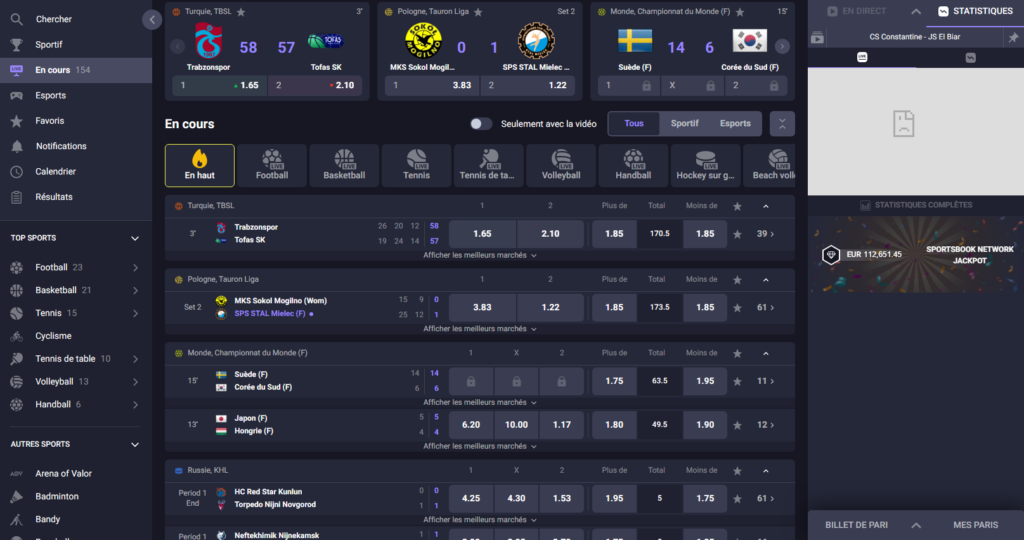The image size is (1024, 540).
Task: Favorite the Trabzonspor vs Tofas SK match
Action: (x=737, y=234)
